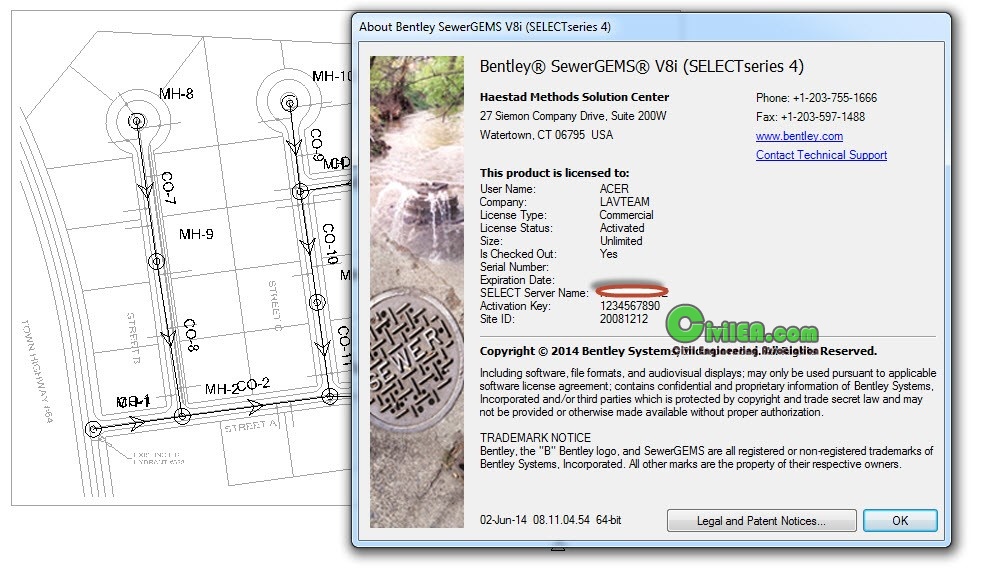Click the About dialog title bar text
Screen dimensions: 1004x573
(485, 27)
